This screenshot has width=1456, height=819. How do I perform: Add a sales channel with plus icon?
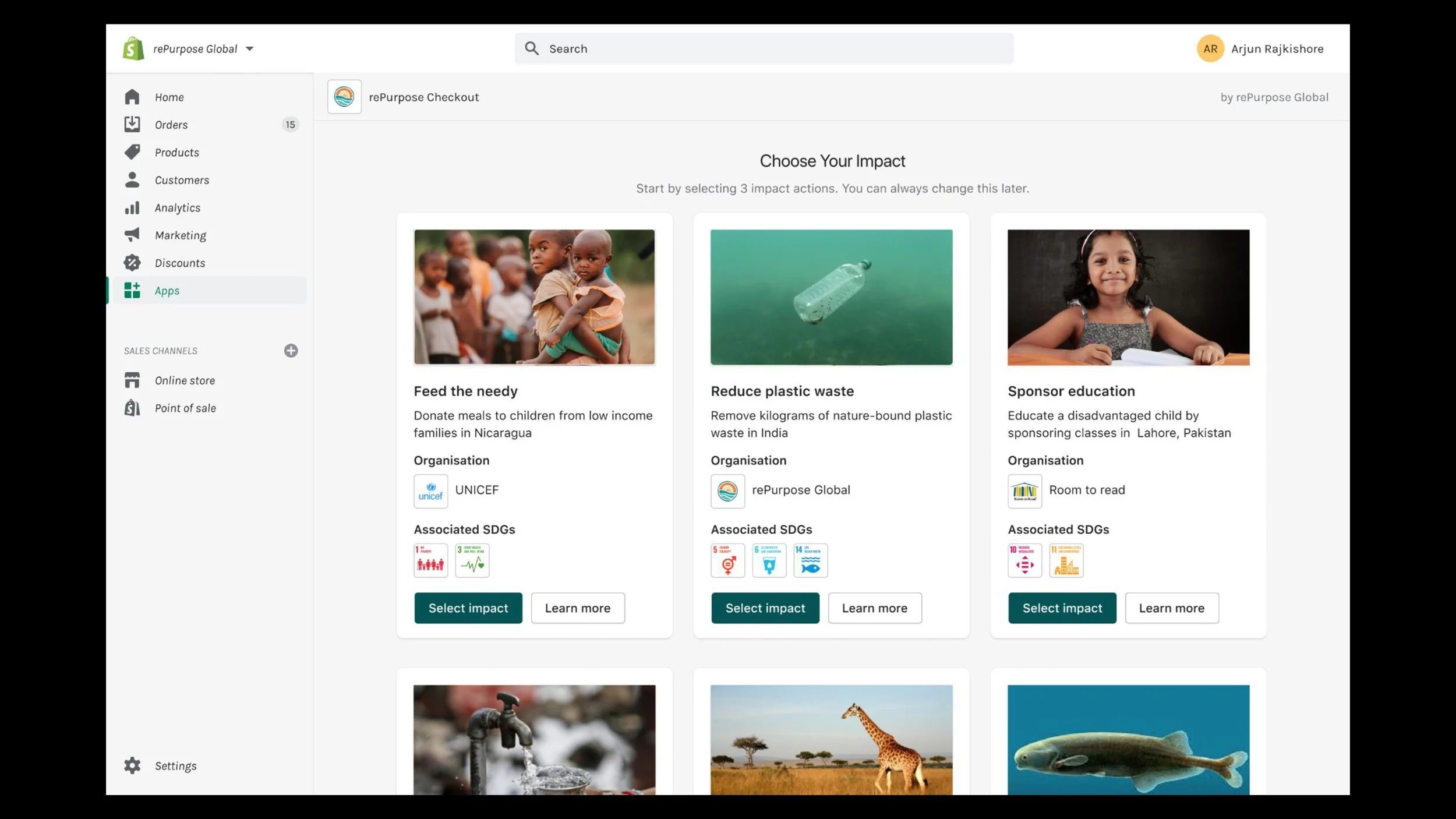coord(291,351)
